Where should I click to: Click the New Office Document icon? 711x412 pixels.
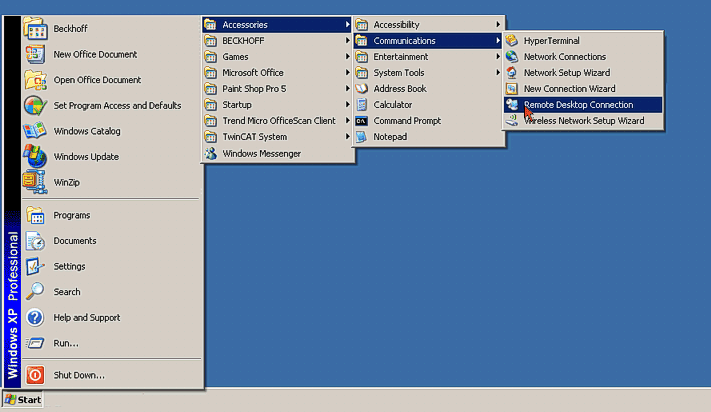35,54
